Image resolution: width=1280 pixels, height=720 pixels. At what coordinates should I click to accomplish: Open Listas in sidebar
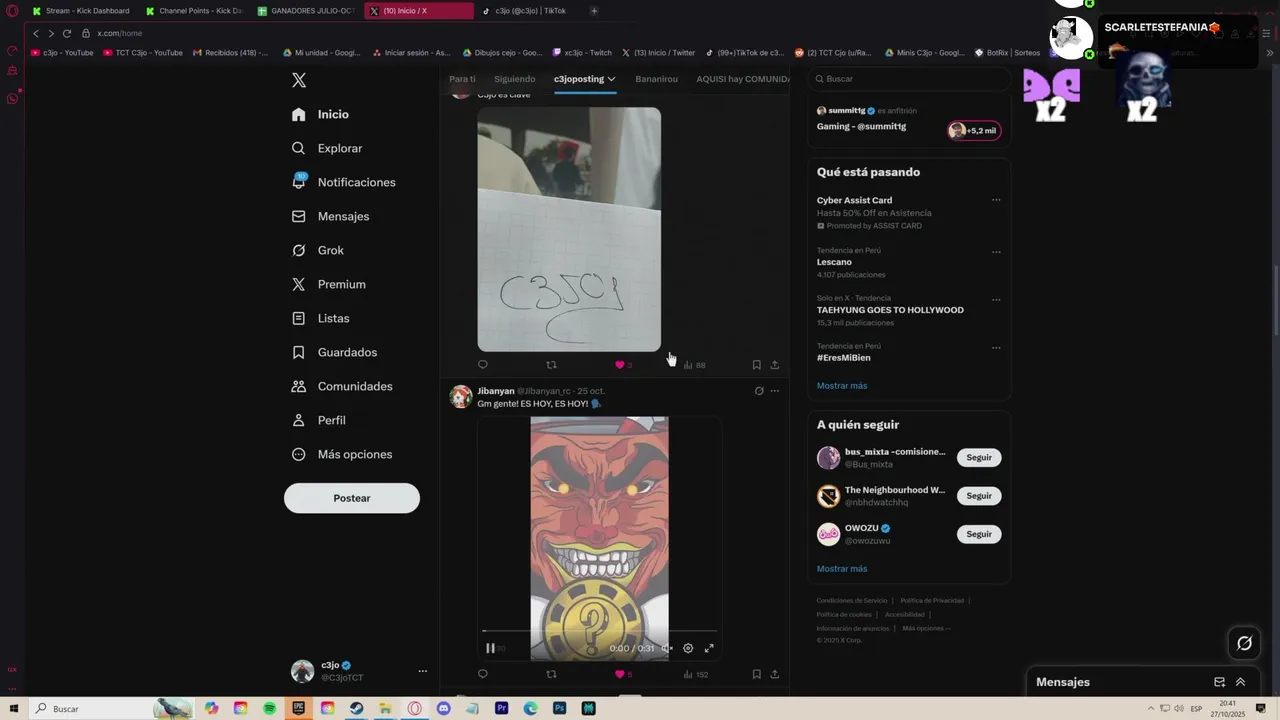click(320, 318)
